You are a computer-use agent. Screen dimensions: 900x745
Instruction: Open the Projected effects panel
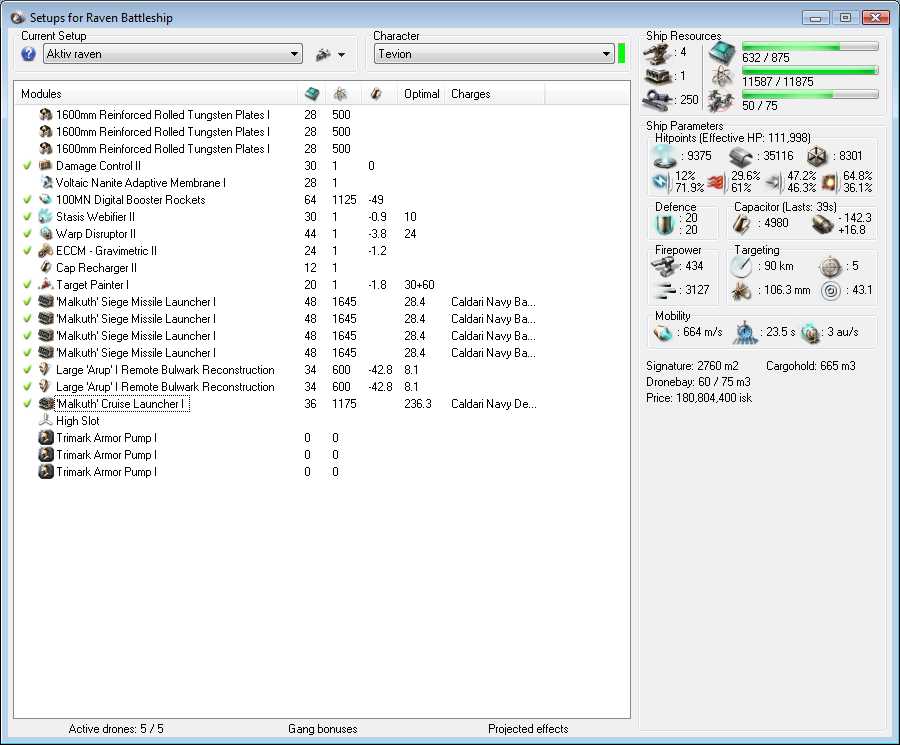coord(528,729)
